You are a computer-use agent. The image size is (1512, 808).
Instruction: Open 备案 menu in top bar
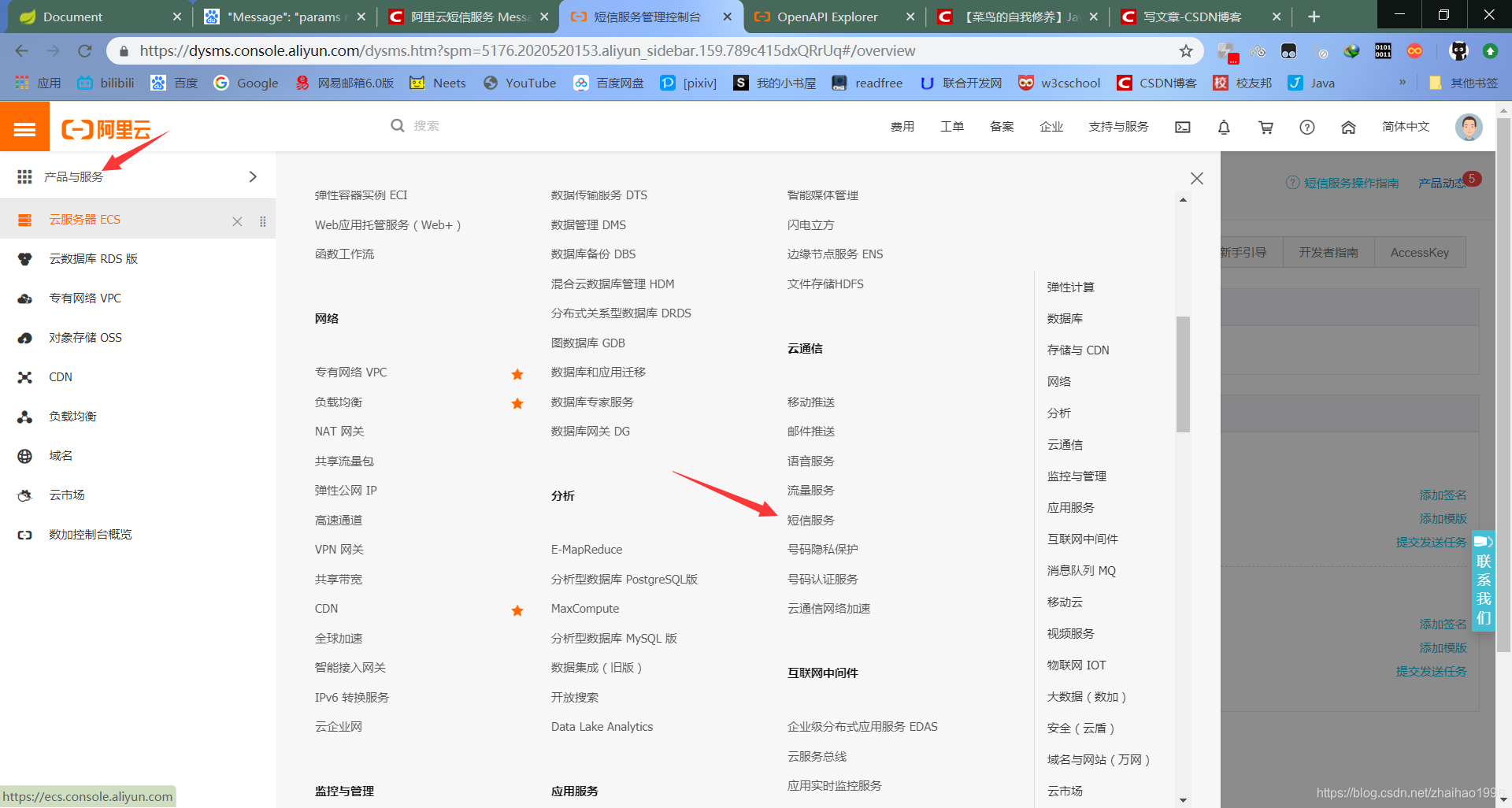click(1002, 126)
